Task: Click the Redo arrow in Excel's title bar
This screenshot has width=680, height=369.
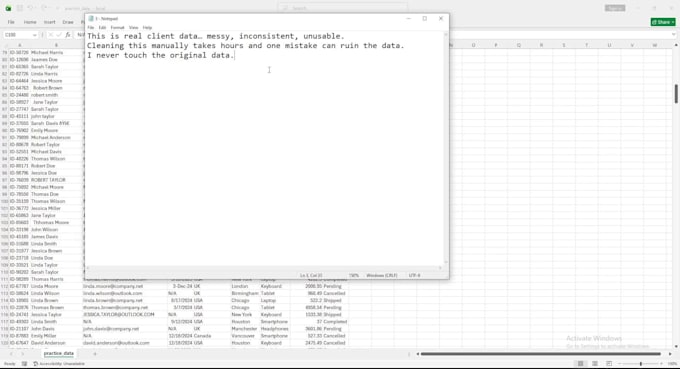Action: click(x=44, y=8)
